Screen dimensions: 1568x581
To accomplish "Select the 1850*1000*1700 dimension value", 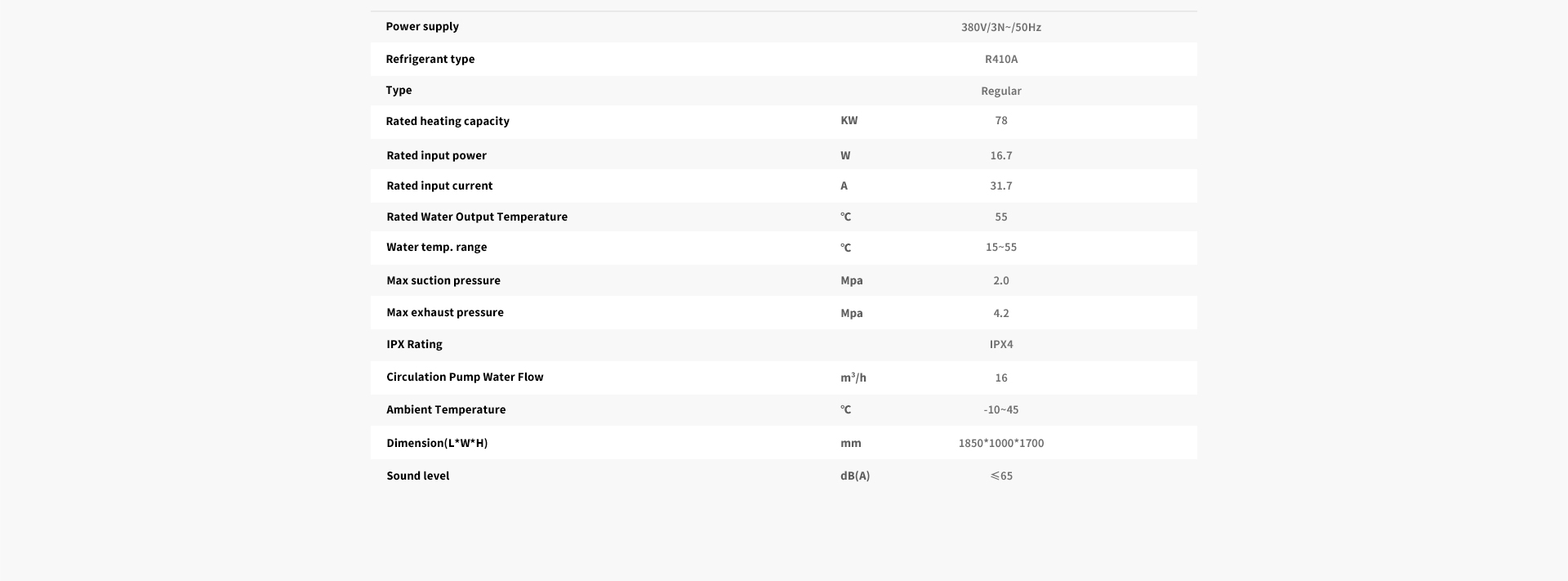I will pos(1001,443).
